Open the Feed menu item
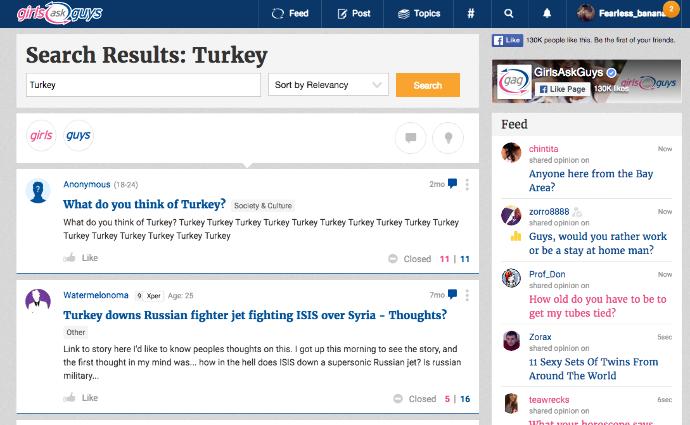The height and width of the screenshot is (425, 690). tap(290, 14)
